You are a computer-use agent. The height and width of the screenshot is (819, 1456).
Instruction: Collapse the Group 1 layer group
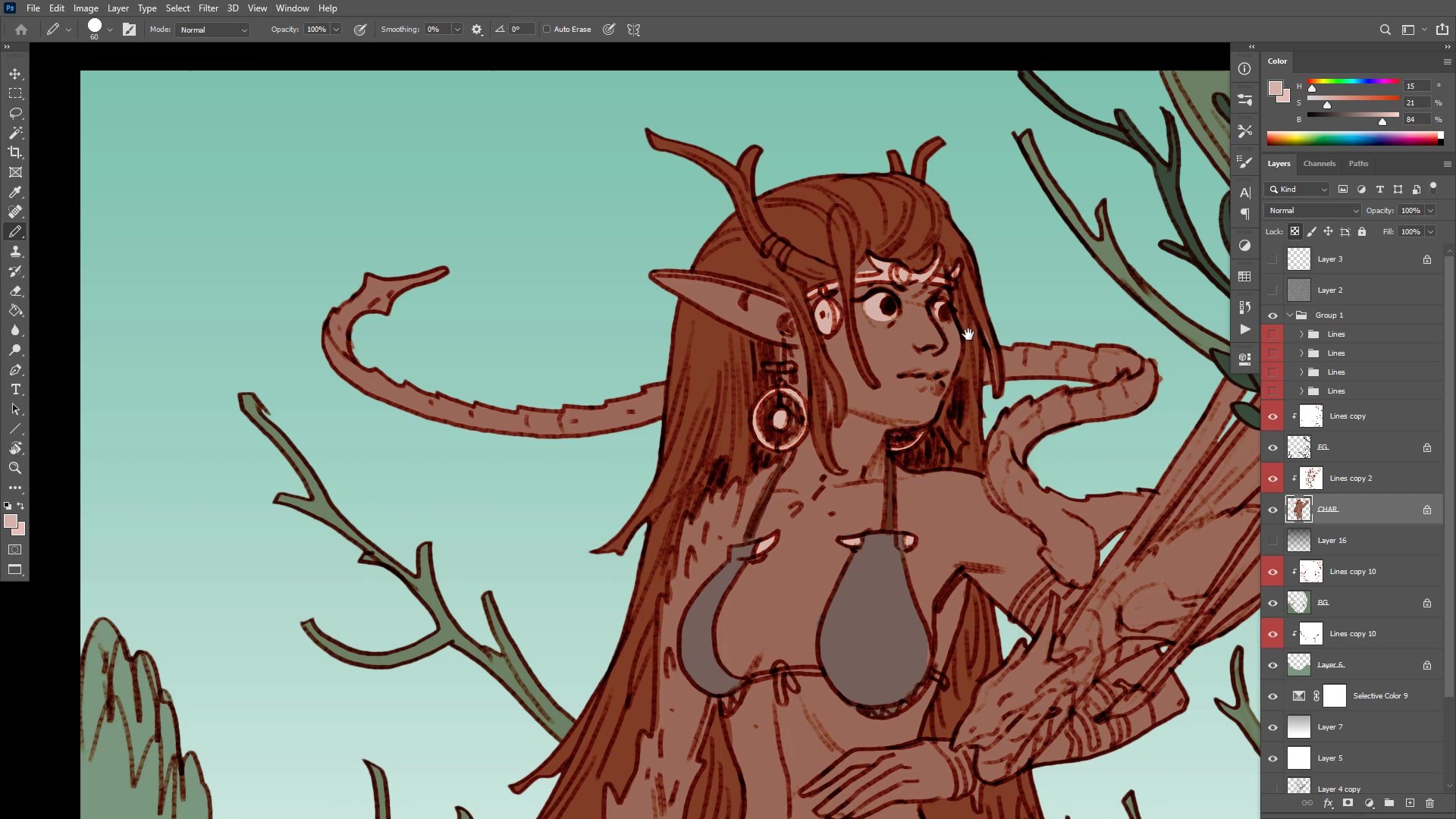(1289, 315)
